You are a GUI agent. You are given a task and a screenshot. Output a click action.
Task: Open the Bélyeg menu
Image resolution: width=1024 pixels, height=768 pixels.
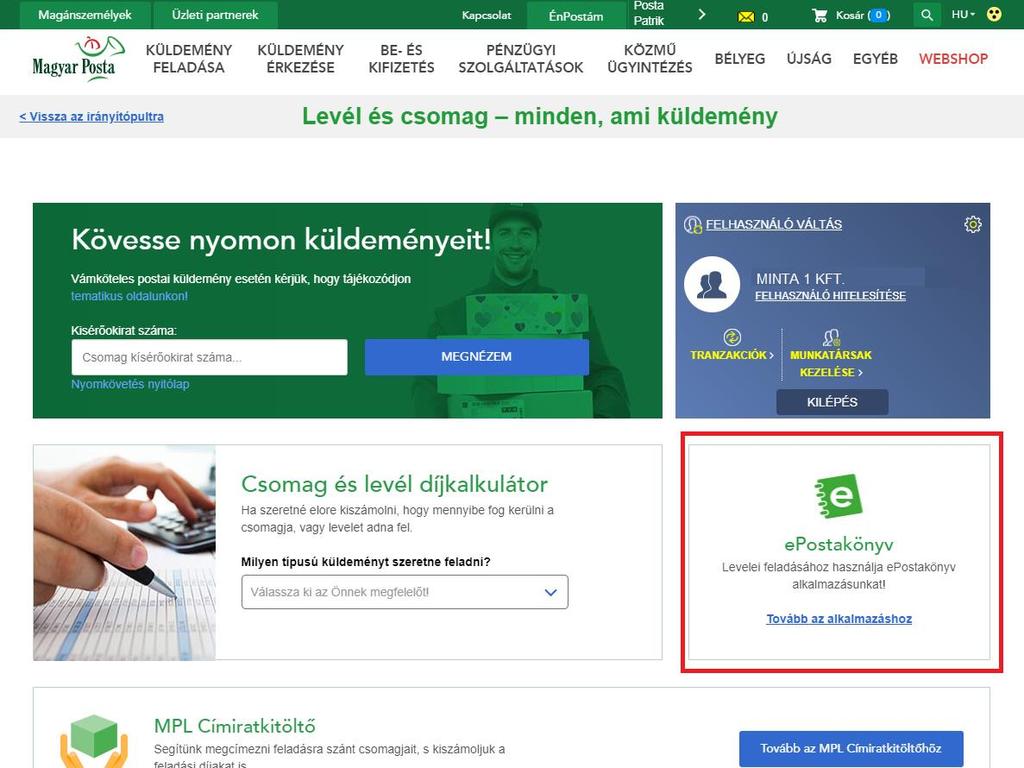coord(740,59)
